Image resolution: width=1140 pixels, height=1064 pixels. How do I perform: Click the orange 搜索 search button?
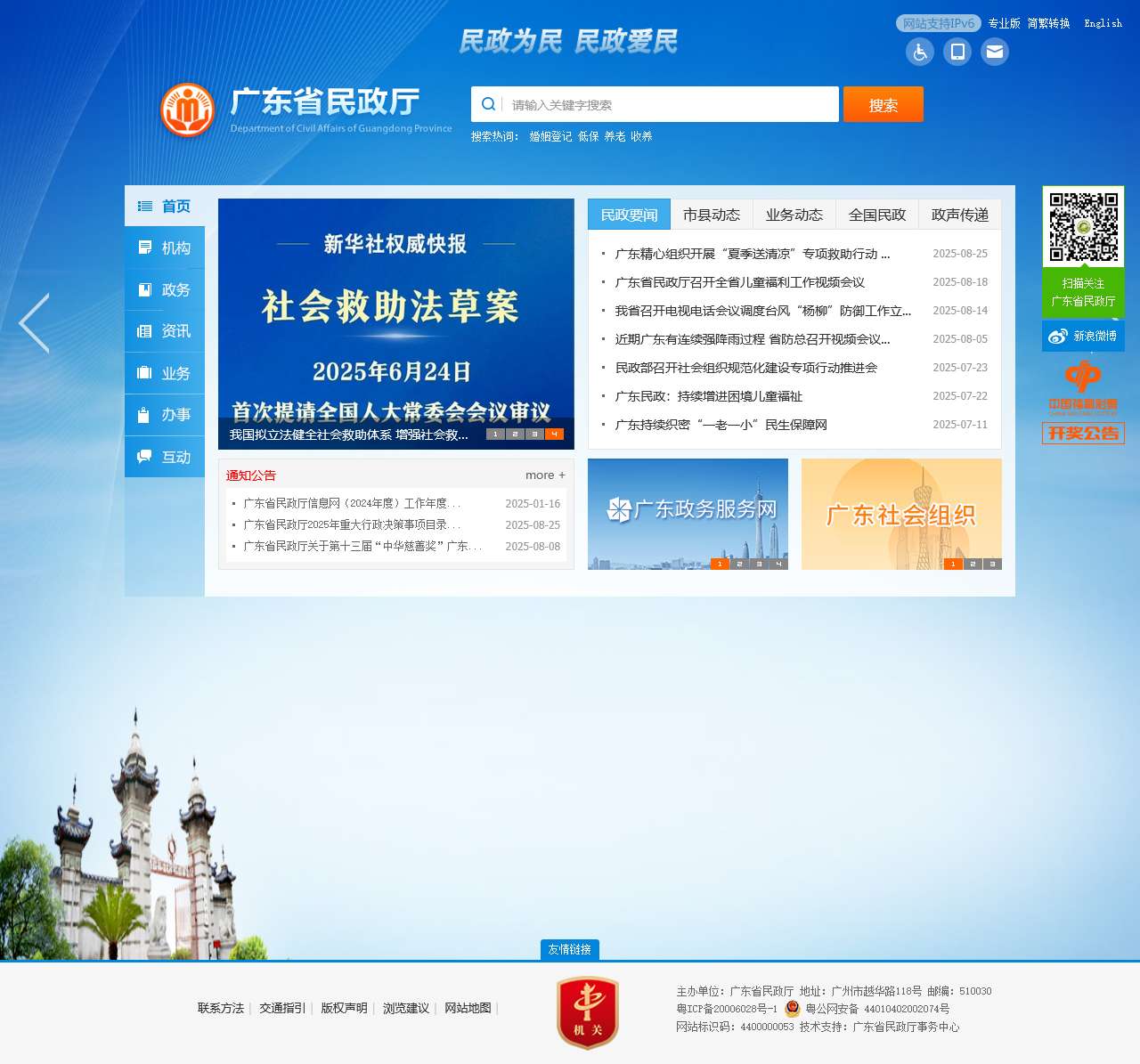click(883, 103)
